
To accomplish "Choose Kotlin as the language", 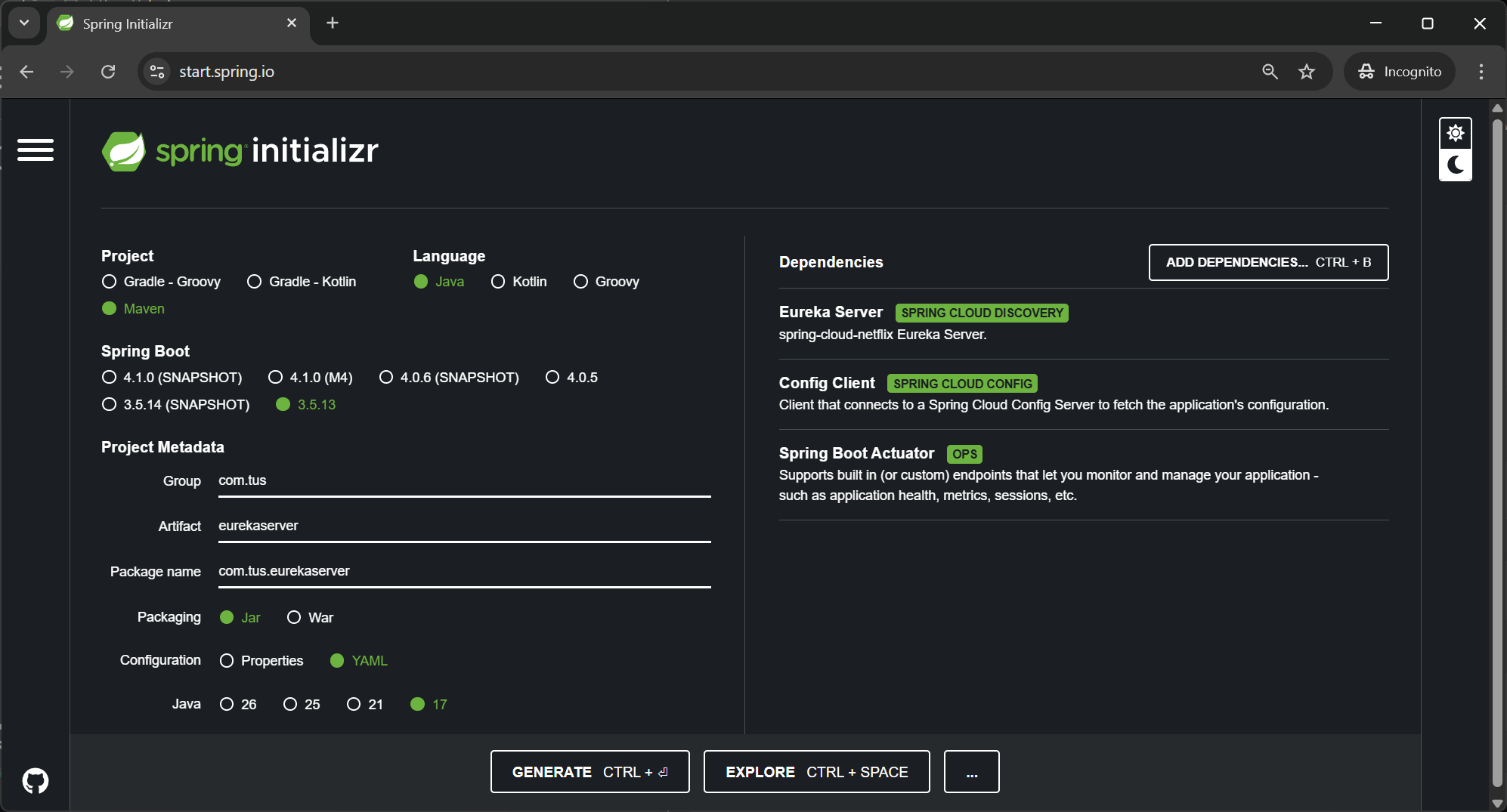I will tap(518, 282).
